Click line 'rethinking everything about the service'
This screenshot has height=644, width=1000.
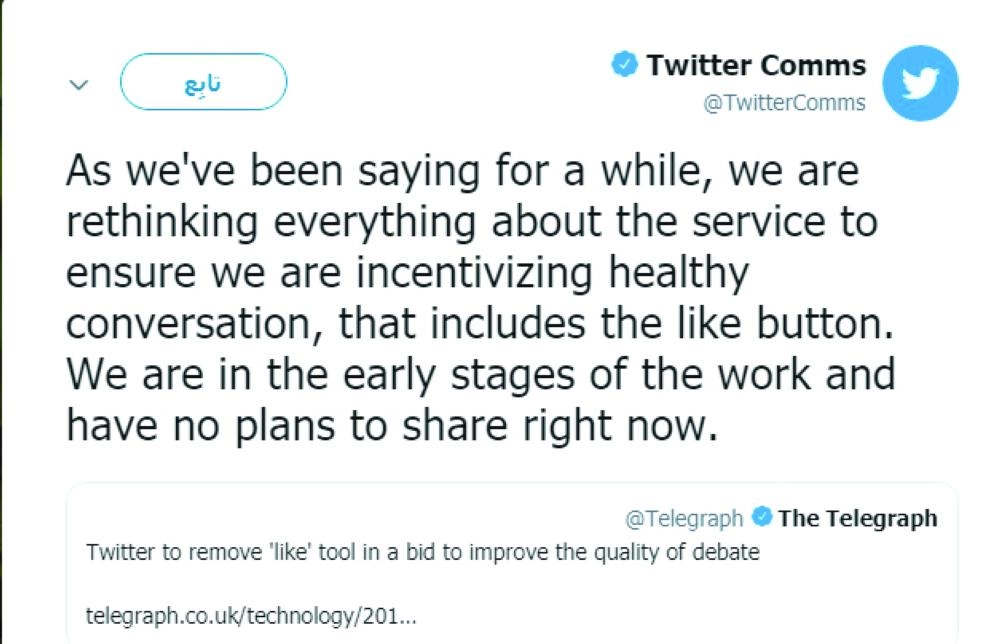(x=470, y=223)
